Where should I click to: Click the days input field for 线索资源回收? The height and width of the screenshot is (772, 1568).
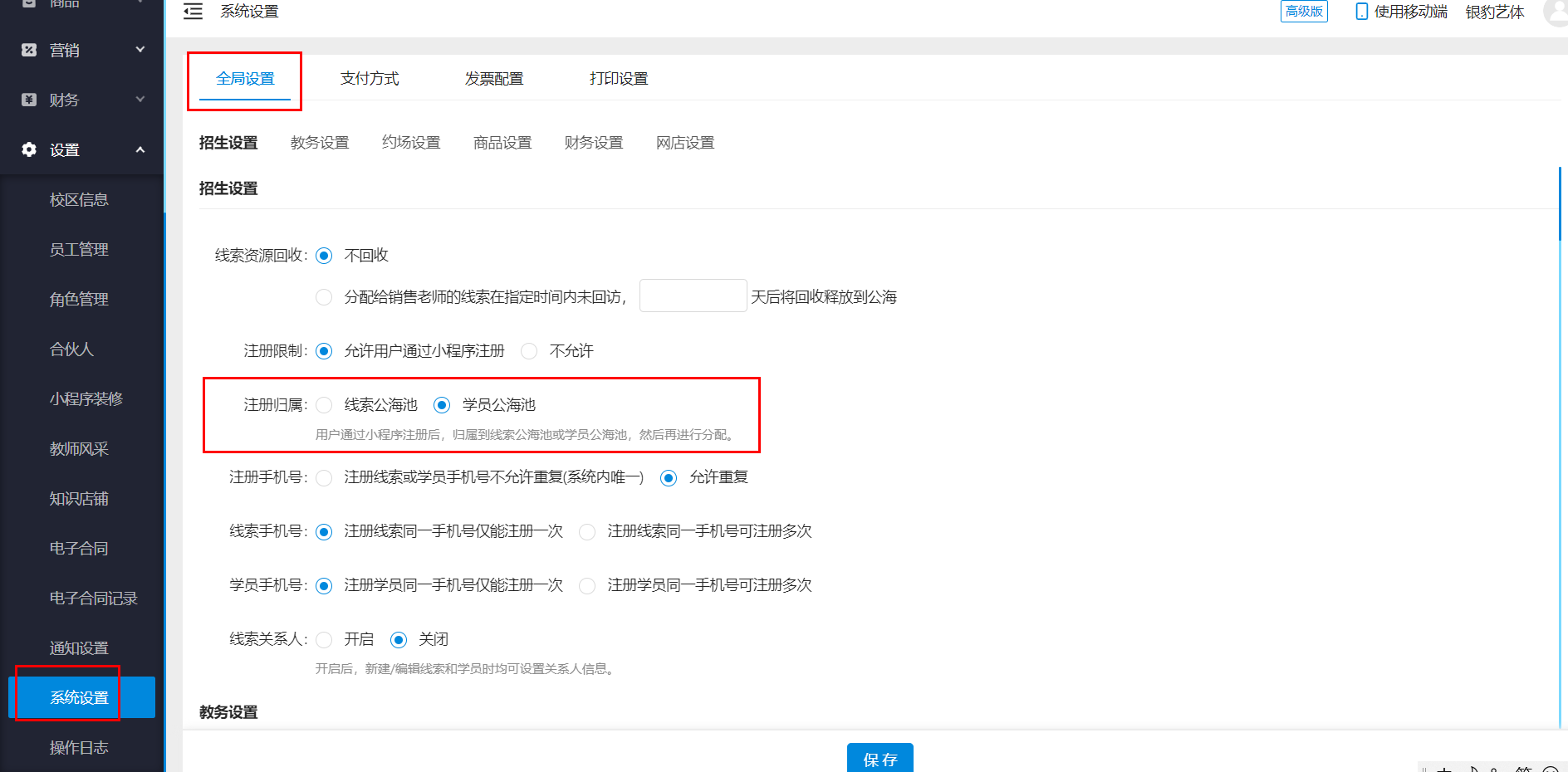coord(693,296)
